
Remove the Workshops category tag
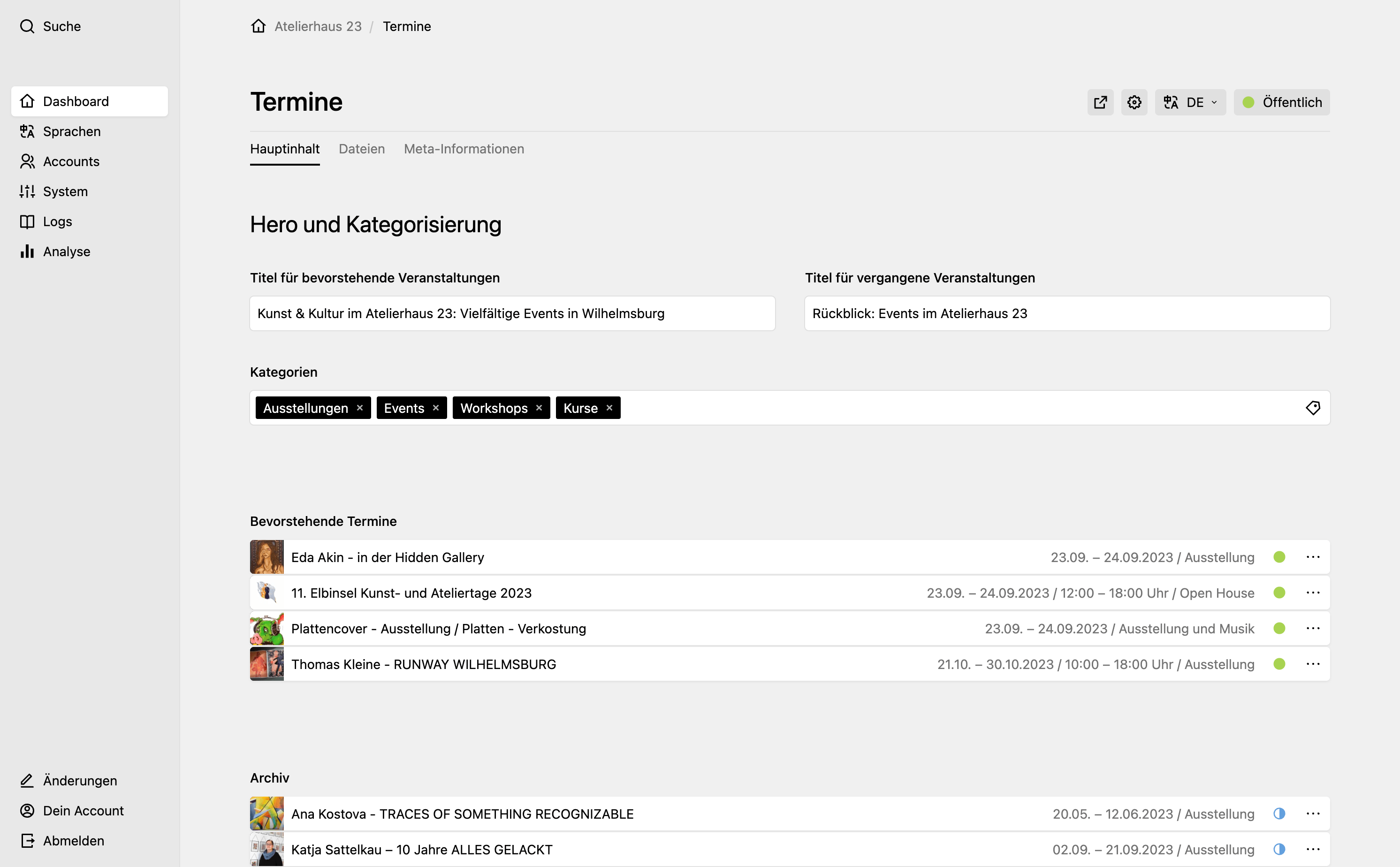[539, 408]
